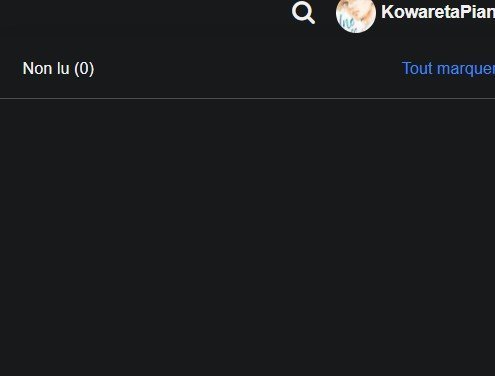
Task: Select the Non lu (0) tab
Action: [x=58, y=69]
